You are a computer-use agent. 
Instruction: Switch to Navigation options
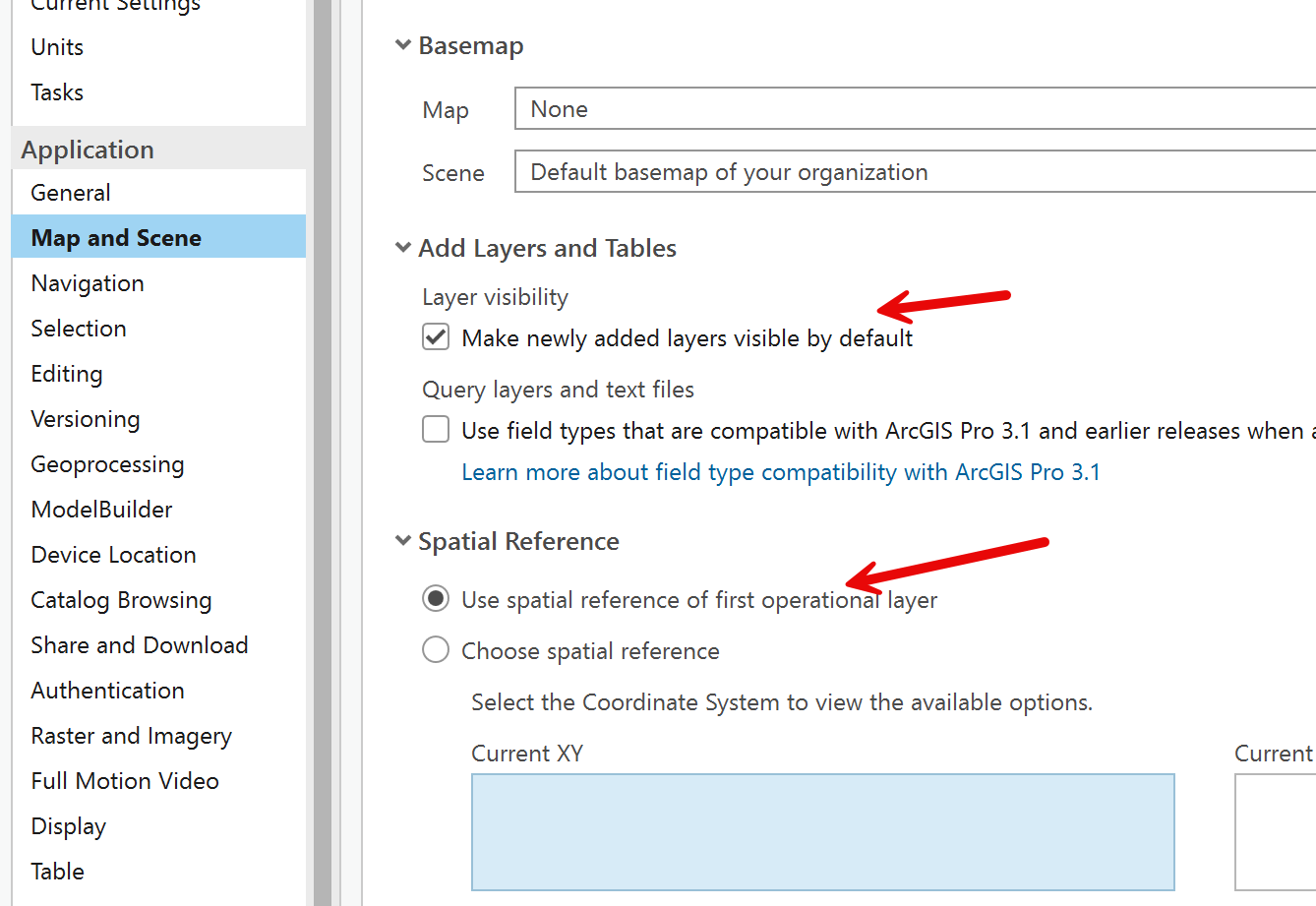(88, 283)
